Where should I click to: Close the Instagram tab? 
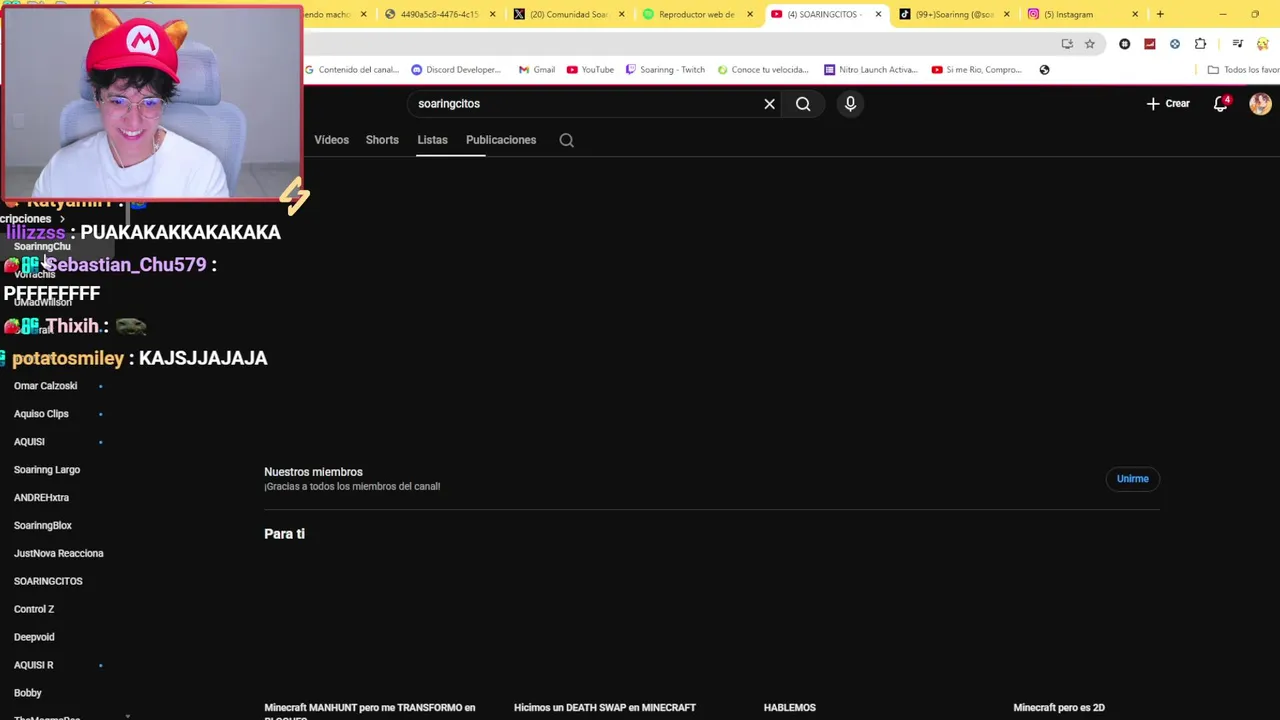point(1135,14)
